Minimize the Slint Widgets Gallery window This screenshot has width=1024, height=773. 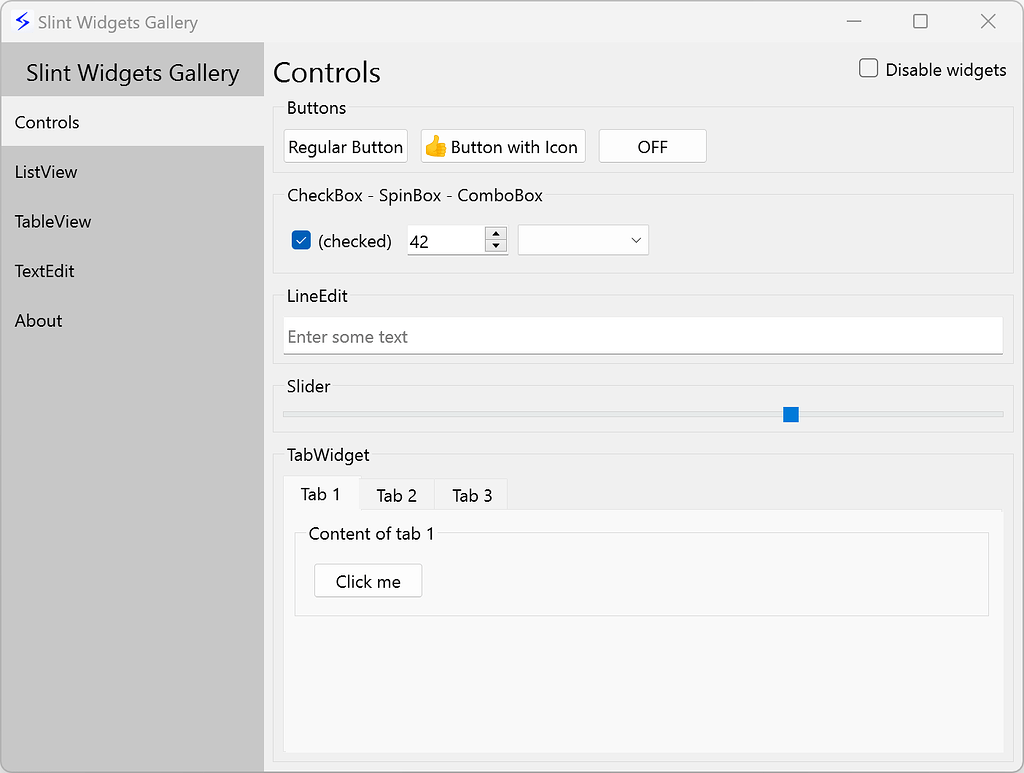(853, 21)
